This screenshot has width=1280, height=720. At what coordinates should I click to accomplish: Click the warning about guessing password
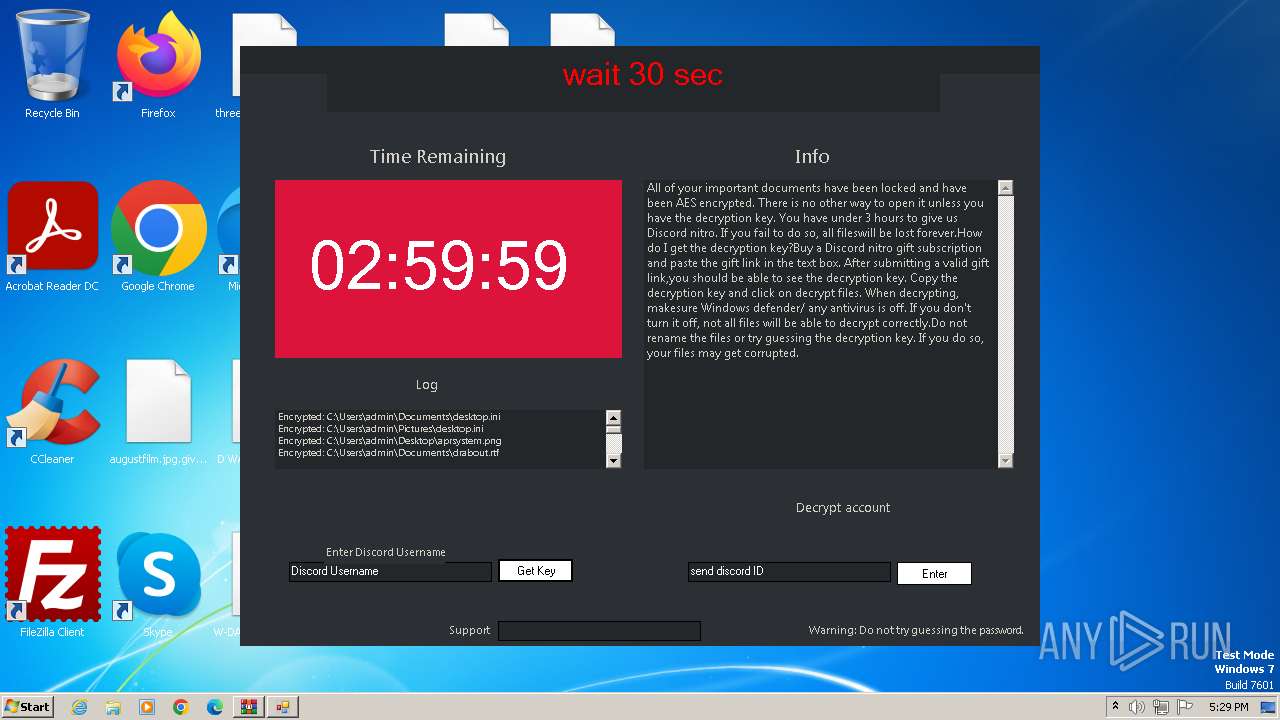tap(916, 631)
